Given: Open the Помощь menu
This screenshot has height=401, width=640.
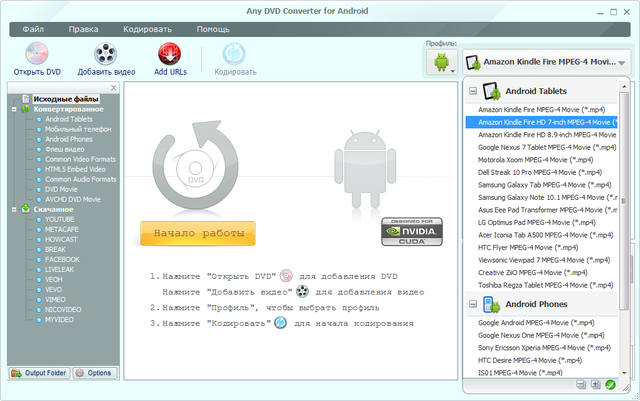Looking at the screenshot, I should click(213, 29).
